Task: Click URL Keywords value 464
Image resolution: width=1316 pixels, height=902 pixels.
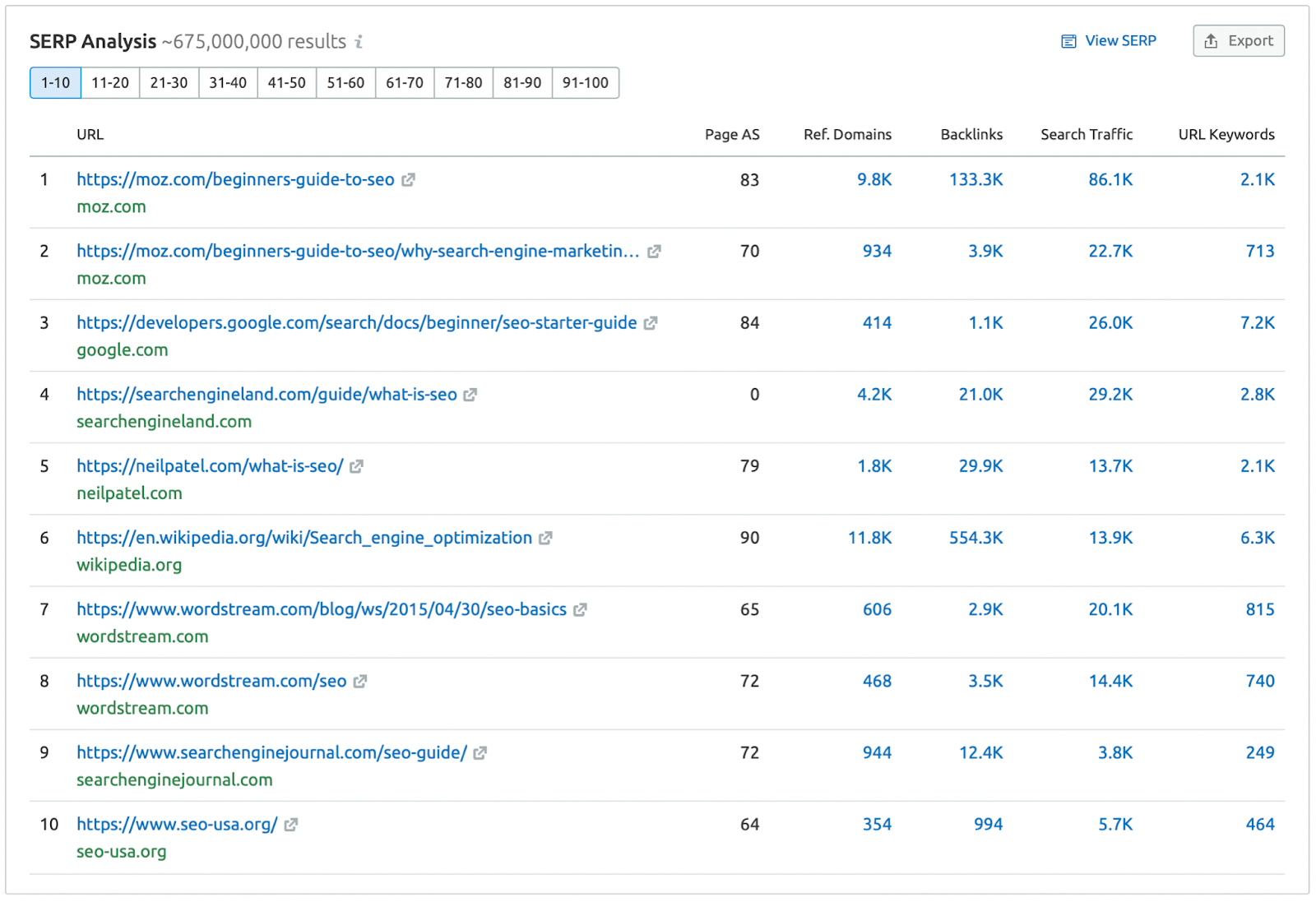Action: 1260,823
